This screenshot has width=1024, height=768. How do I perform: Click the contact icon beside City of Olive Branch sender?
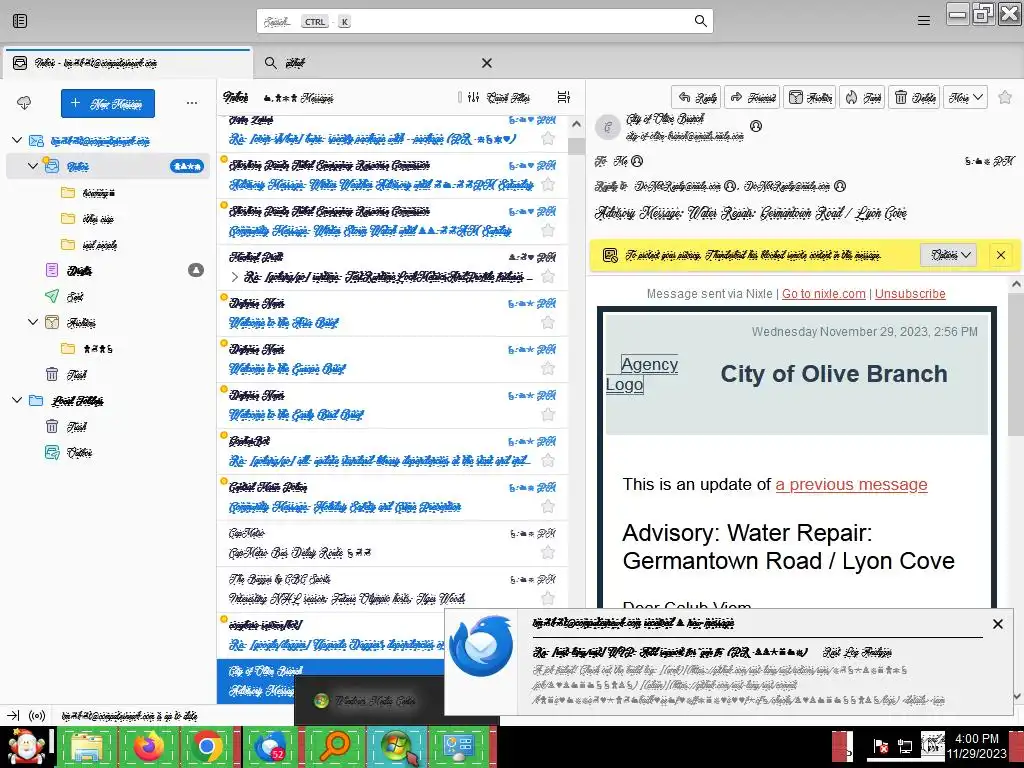[x=756, y=125]
